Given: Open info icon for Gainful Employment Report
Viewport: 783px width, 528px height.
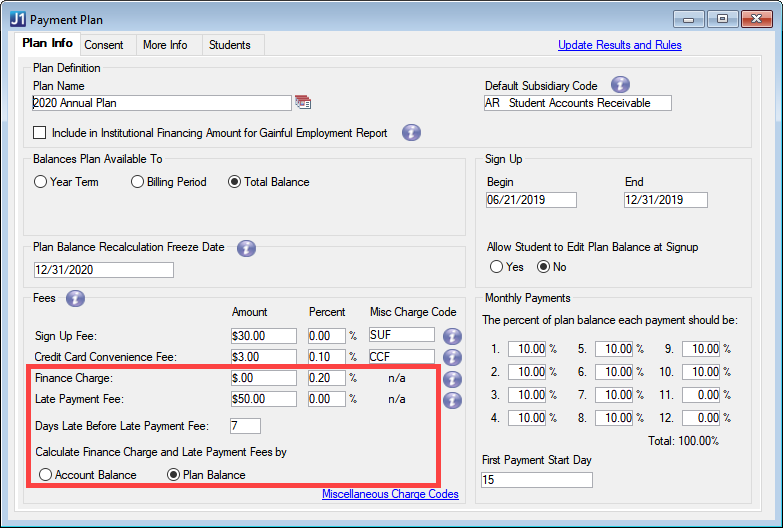Looking at the screenshot, I should (x=411, y=132).
